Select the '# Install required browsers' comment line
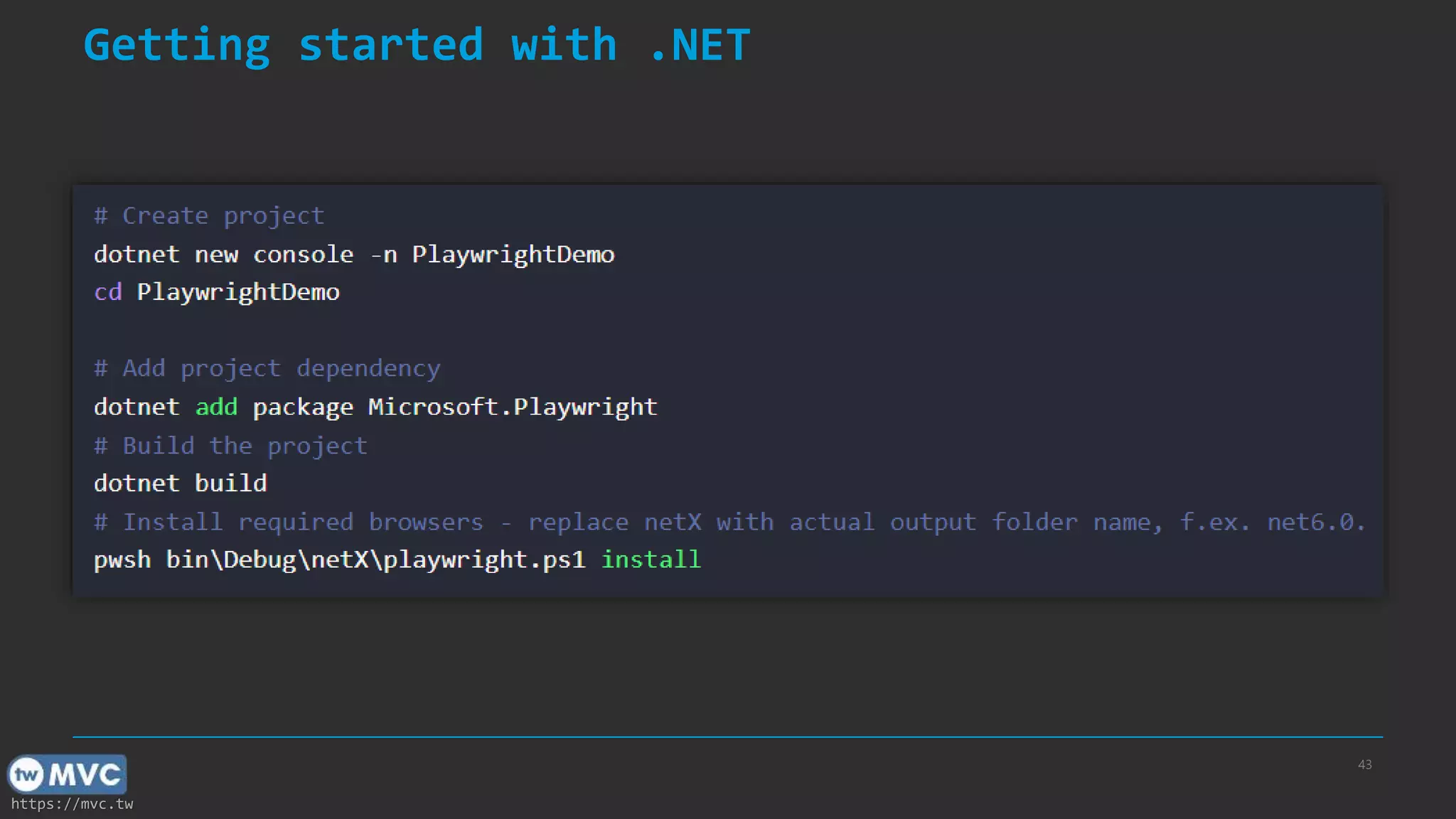1456x819 pixels. click(730, 522)
